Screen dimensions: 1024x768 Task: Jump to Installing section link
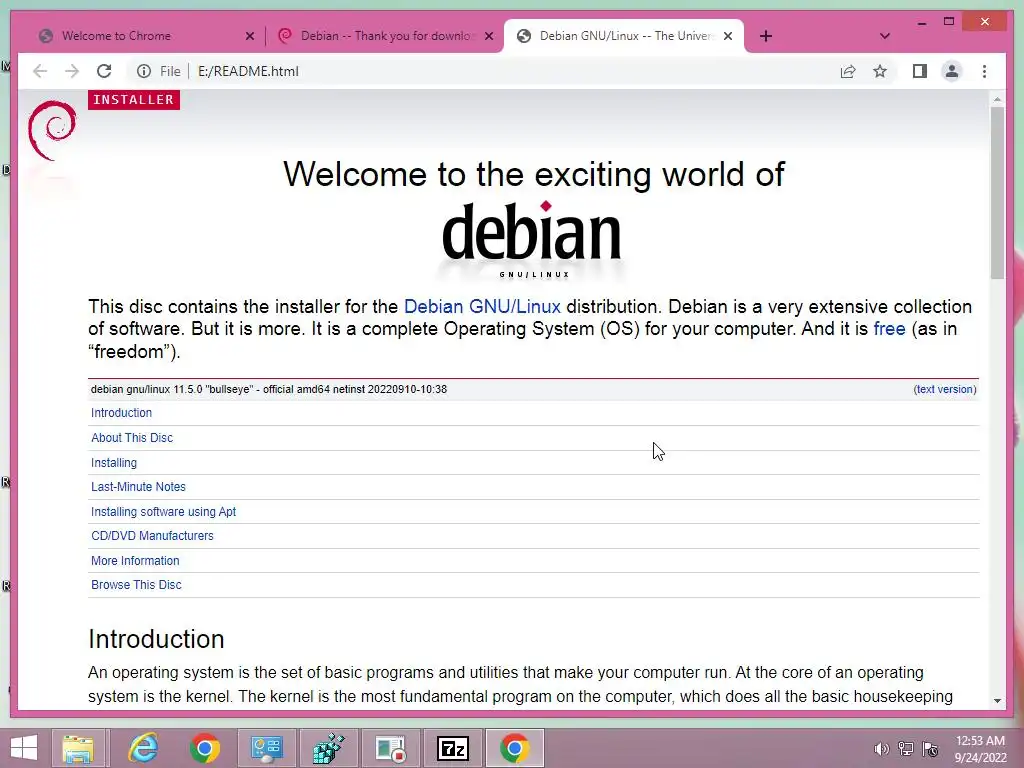coord(114,462)
